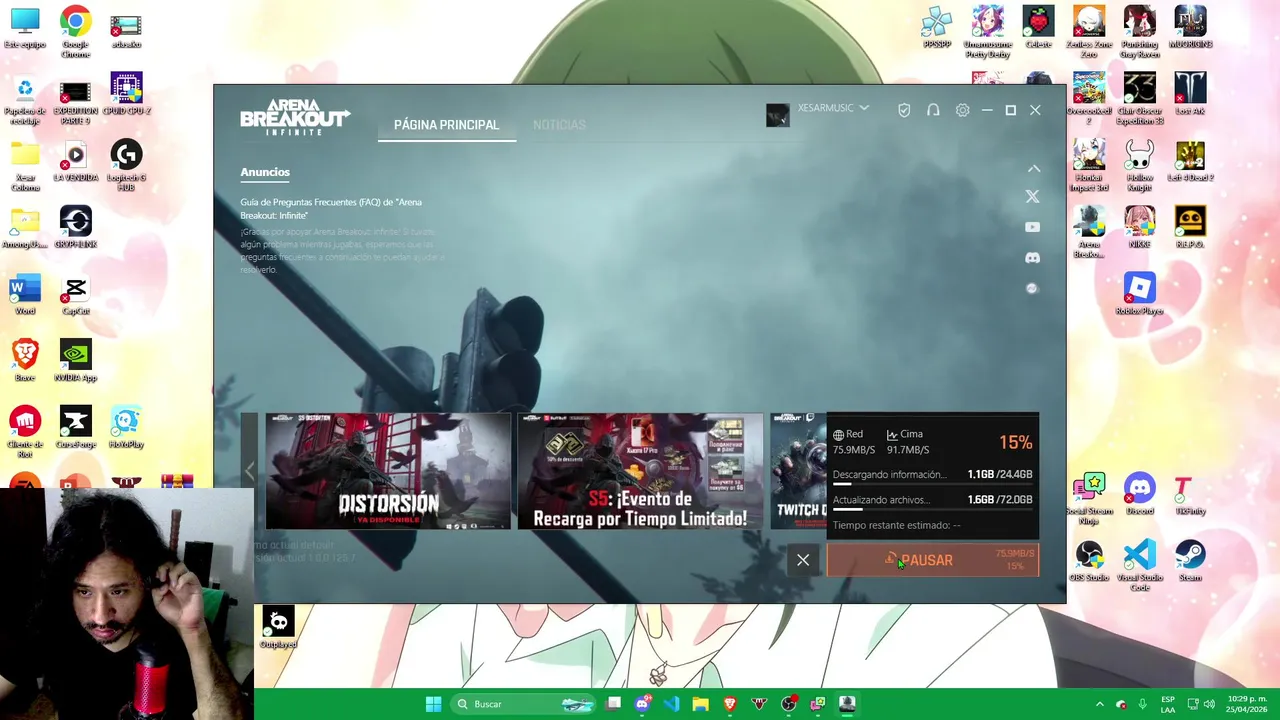This screenshot has width=1280, height=720.
Task: Expand the XESARMUSIC account dropdown
Action: (864, 108)
